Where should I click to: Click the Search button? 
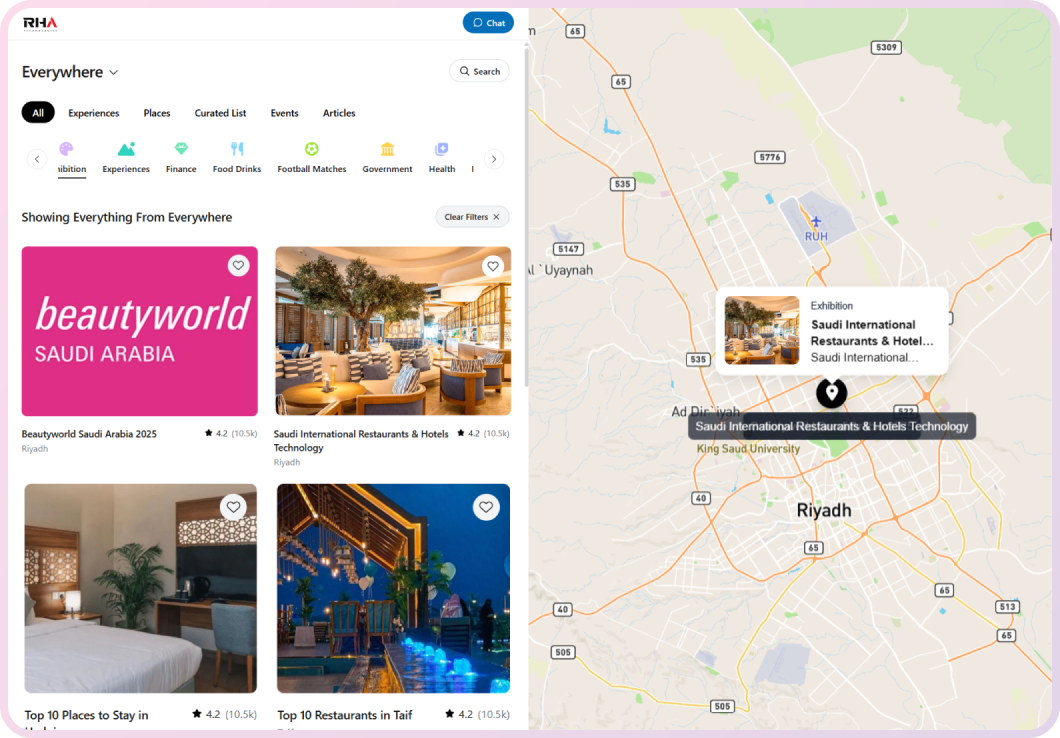[478, 71]
